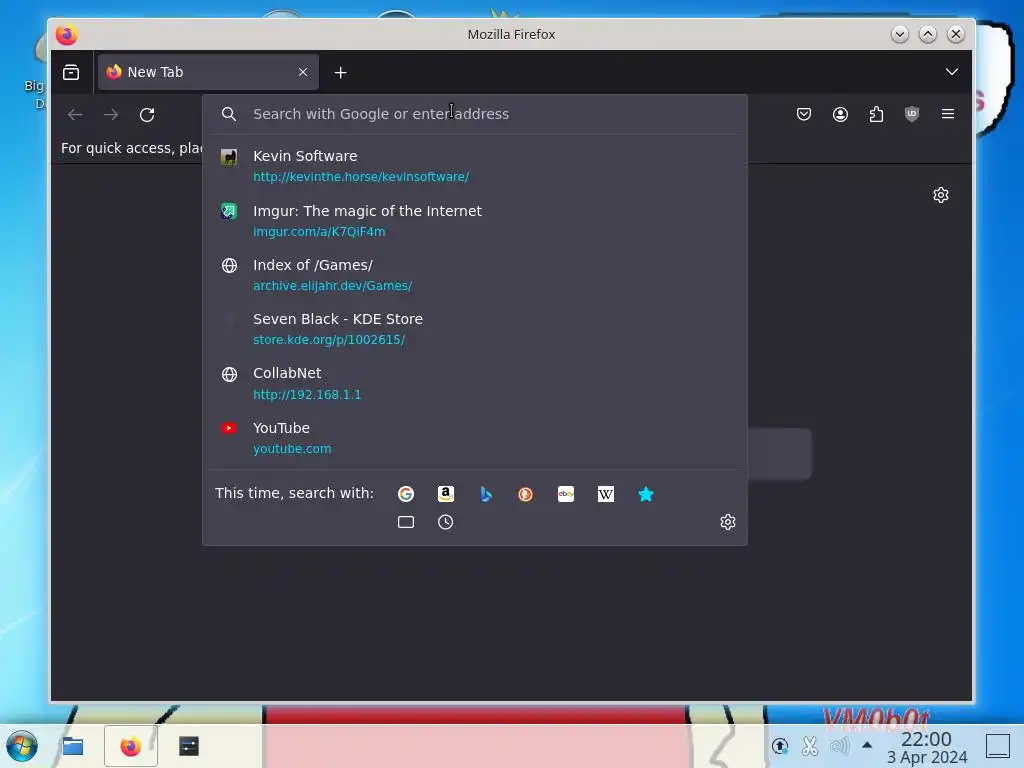Click the Firefox View icon

point(71,72)
